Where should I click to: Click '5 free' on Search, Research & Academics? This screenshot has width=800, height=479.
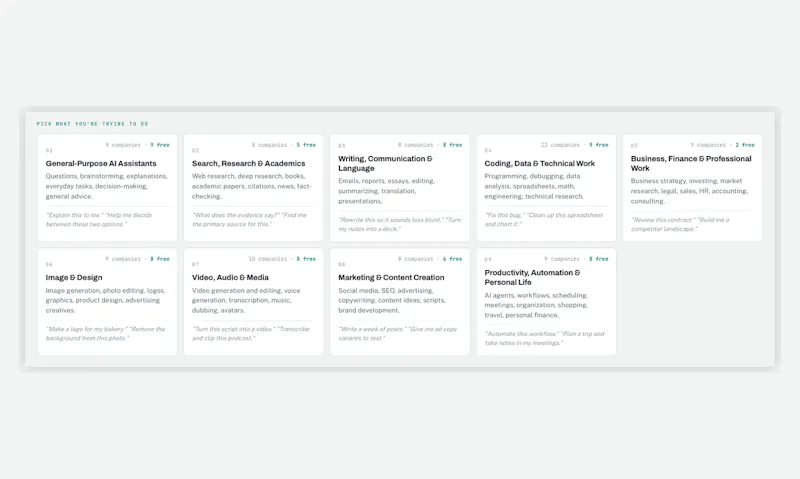click(306, 145)
